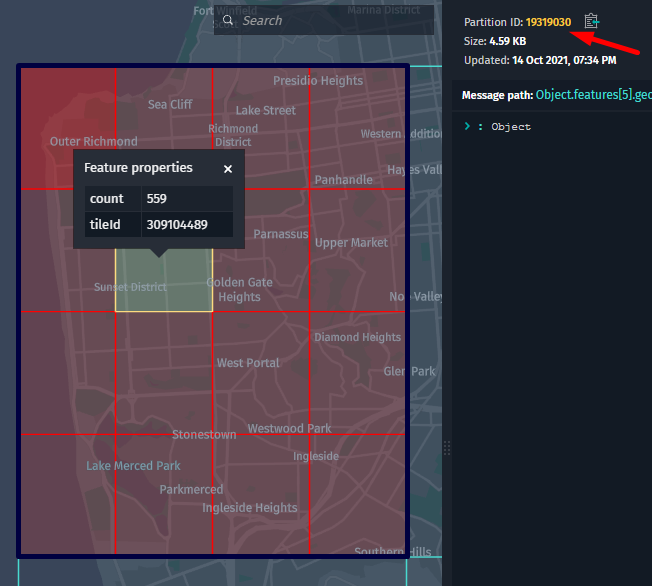The height and width of the screenshot is (586, 652).
Task: Click the Diamond Heights map label
Action: (357, 337)
